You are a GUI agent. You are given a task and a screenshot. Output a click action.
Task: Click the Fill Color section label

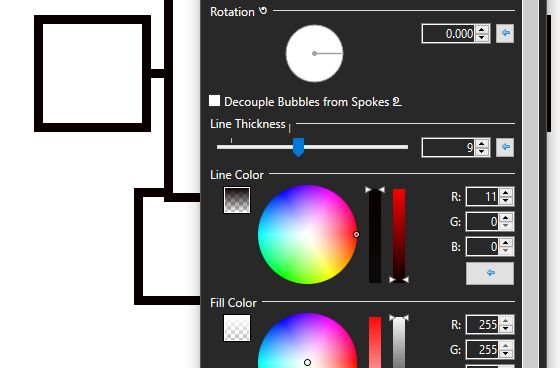click(x=233, y=303)
